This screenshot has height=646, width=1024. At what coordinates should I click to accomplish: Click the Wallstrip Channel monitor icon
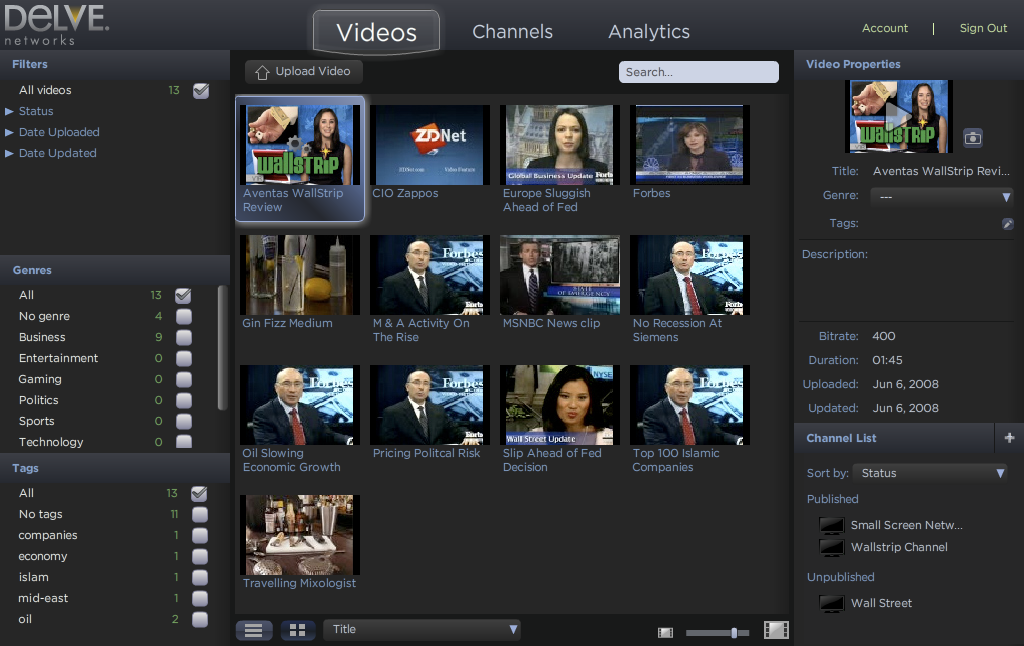coord(831,547)
